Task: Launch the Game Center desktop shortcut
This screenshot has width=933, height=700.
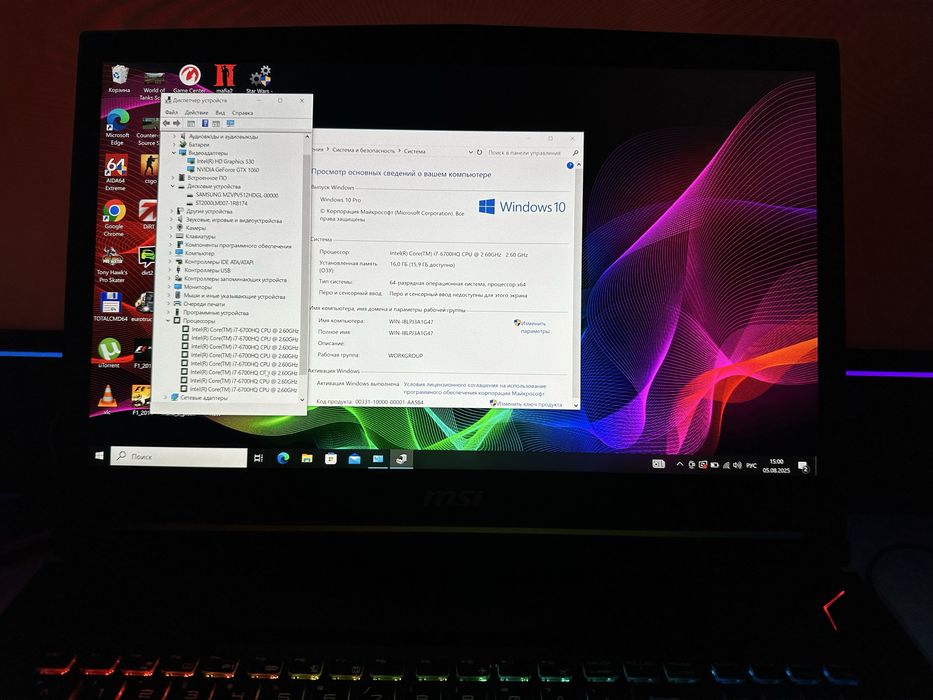Action: (190, 79)
